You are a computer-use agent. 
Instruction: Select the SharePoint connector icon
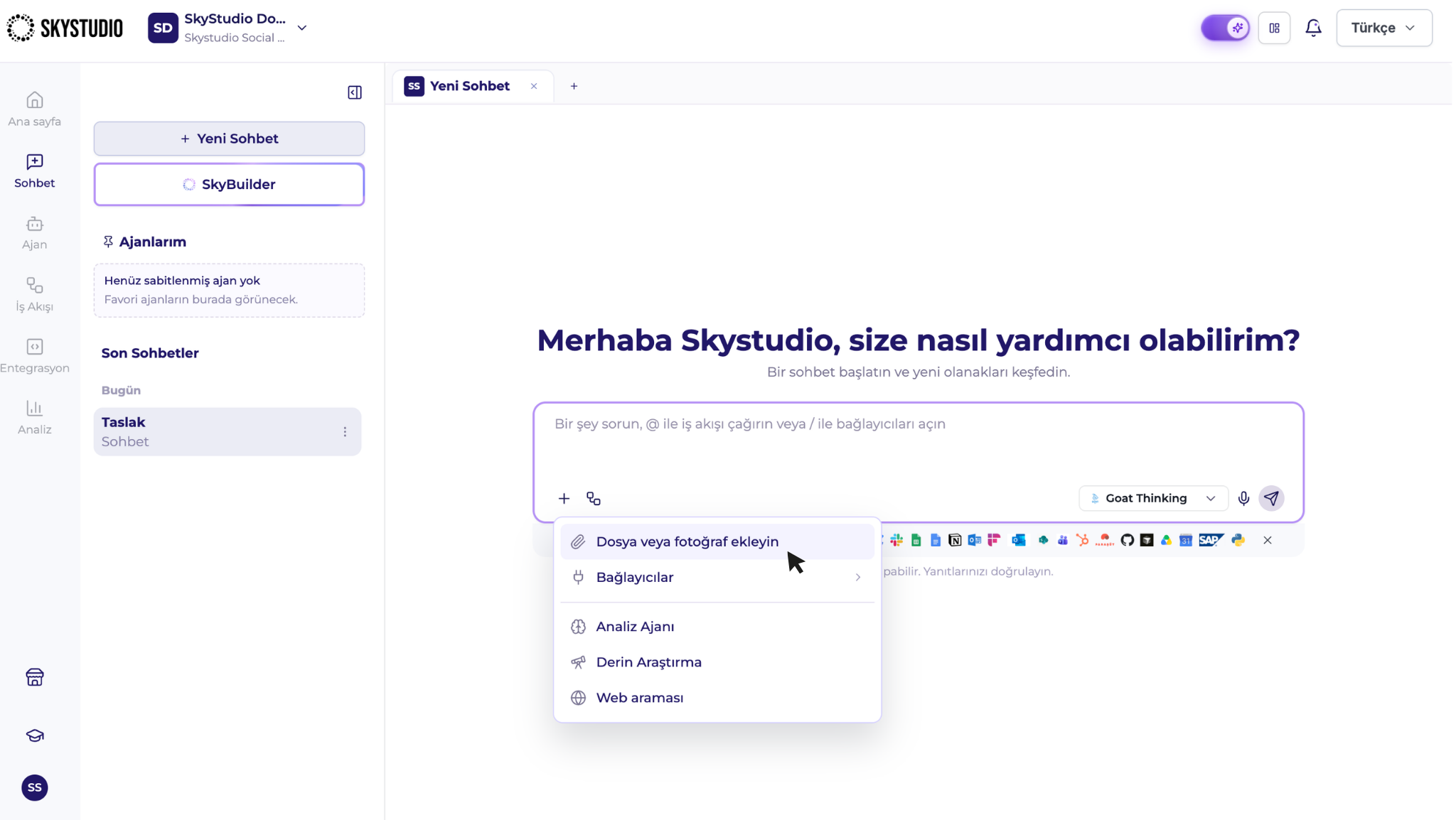pos(1043,540)
